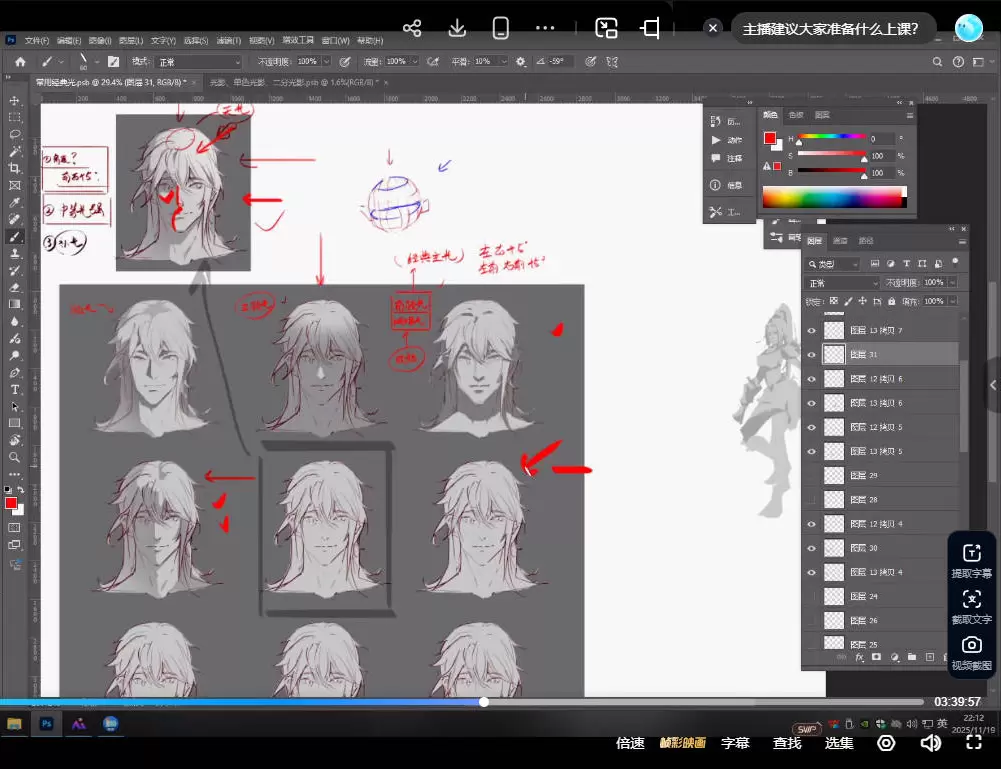This screenshot has height=769, width=1001.
Task: Click the share icon in top bar
Action: [x=412, y=28]
